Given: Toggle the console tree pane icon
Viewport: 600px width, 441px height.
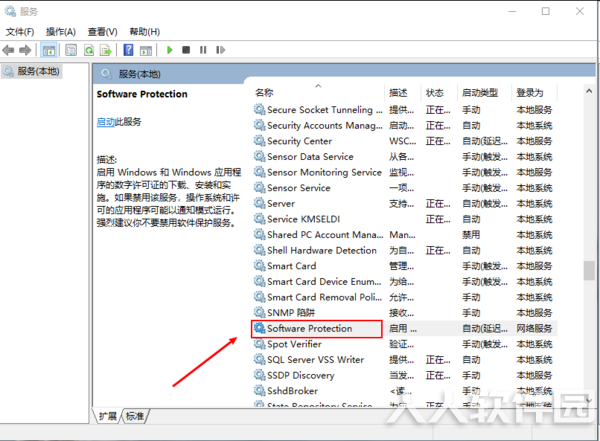Looking at the screenshot, I should click(x=49, y=50).
